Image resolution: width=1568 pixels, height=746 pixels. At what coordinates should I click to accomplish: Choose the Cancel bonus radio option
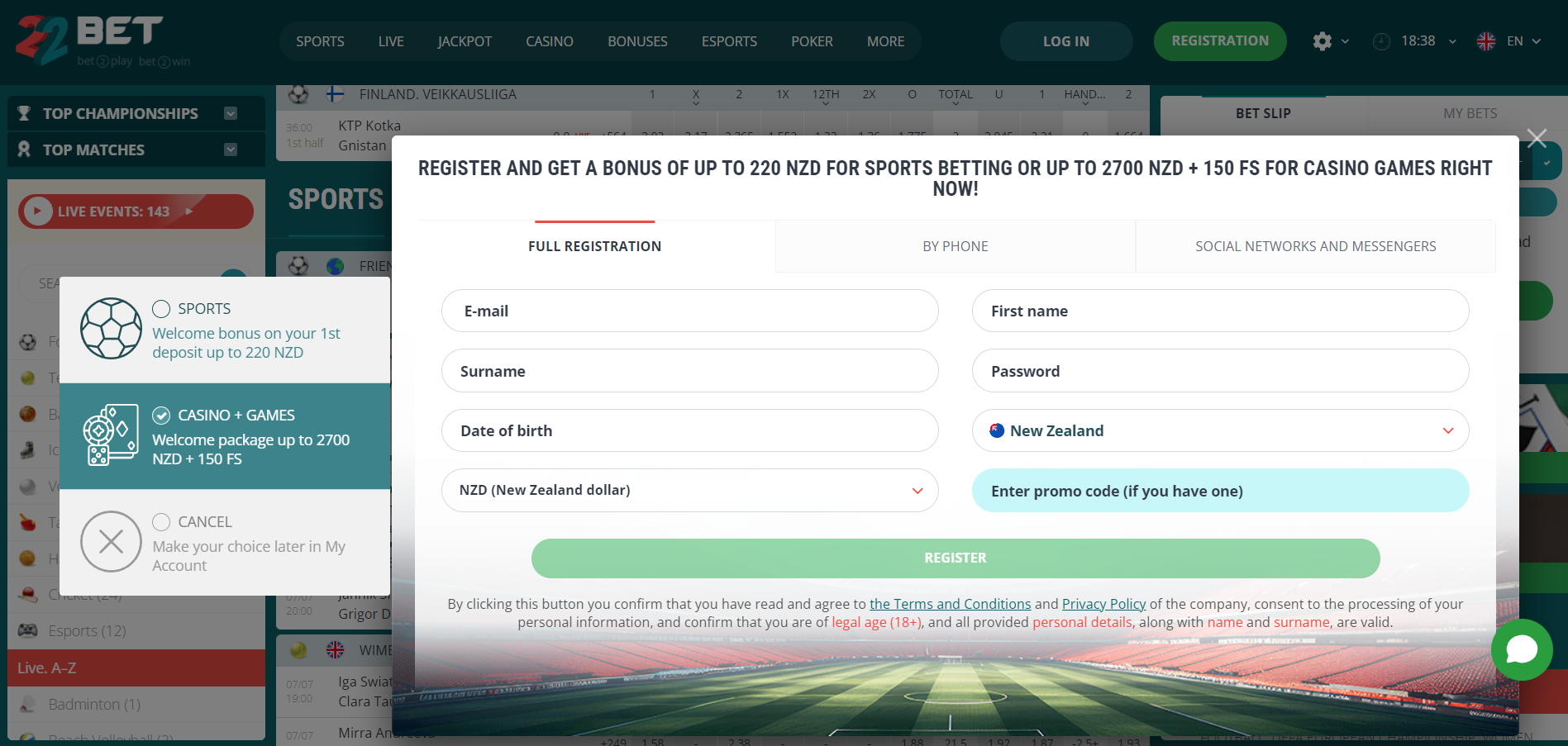(x=161, y=522)
